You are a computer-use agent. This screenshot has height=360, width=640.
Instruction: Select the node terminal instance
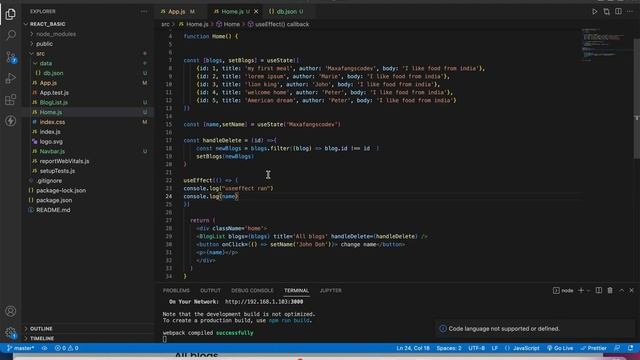click(x=563, y=290)
